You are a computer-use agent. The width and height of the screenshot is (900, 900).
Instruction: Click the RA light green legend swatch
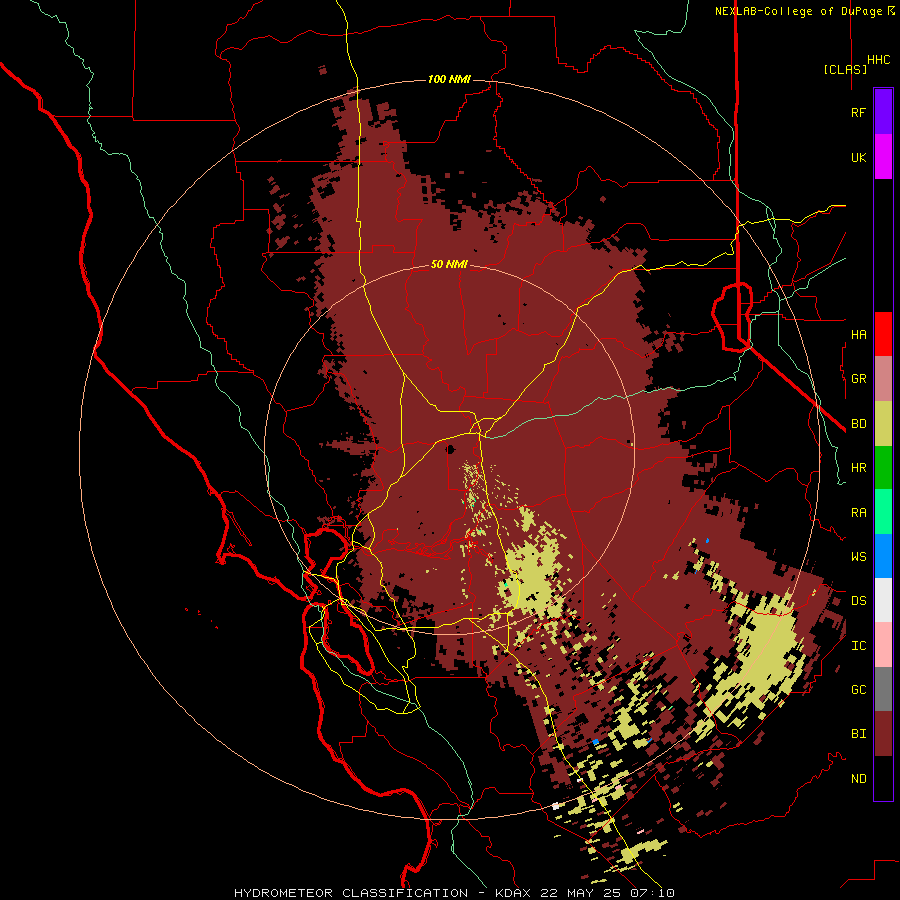(x=883, y=512)
